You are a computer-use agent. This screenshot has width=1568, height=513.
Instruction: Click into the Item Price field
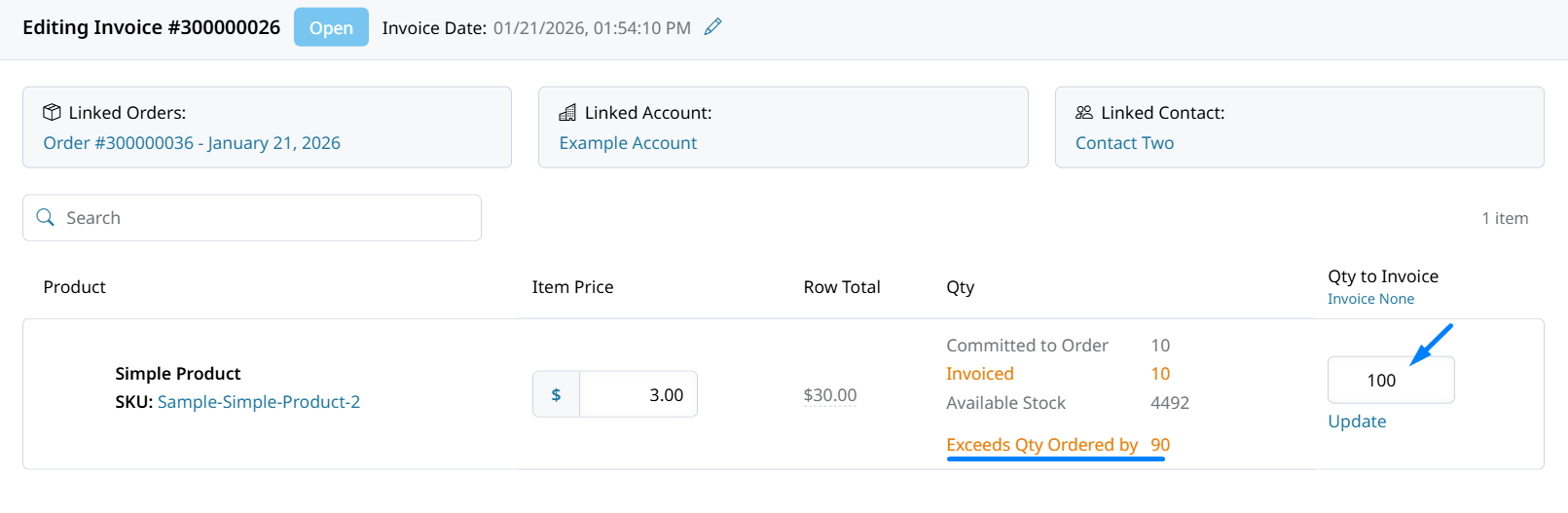(x=638, y=394)
